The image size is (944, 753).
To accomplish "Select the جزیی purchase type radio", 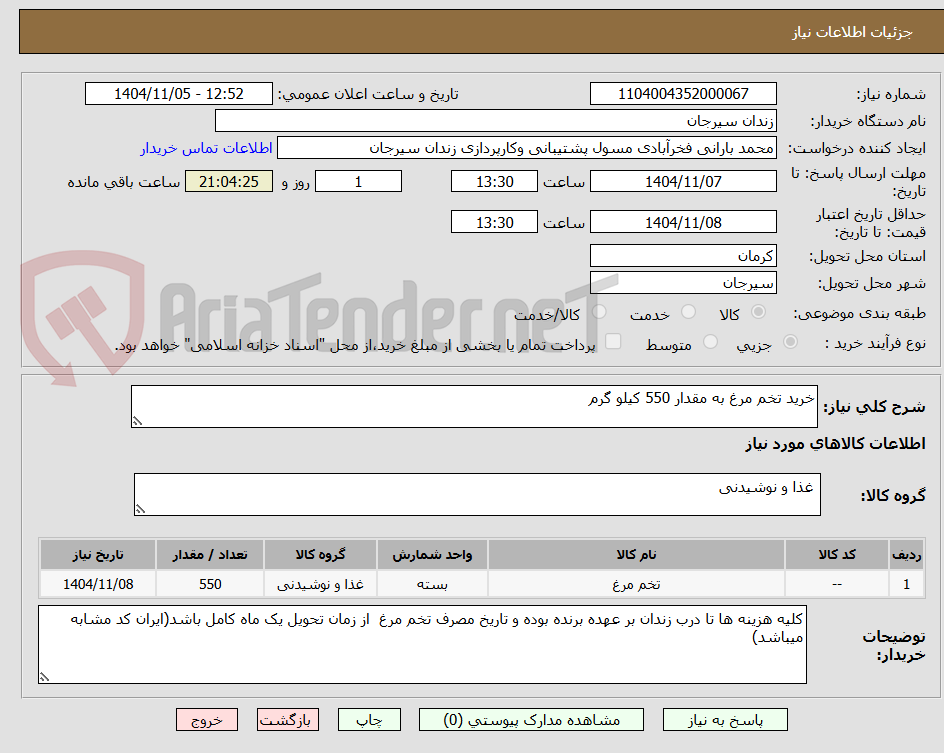I will [x=790, y=342].
